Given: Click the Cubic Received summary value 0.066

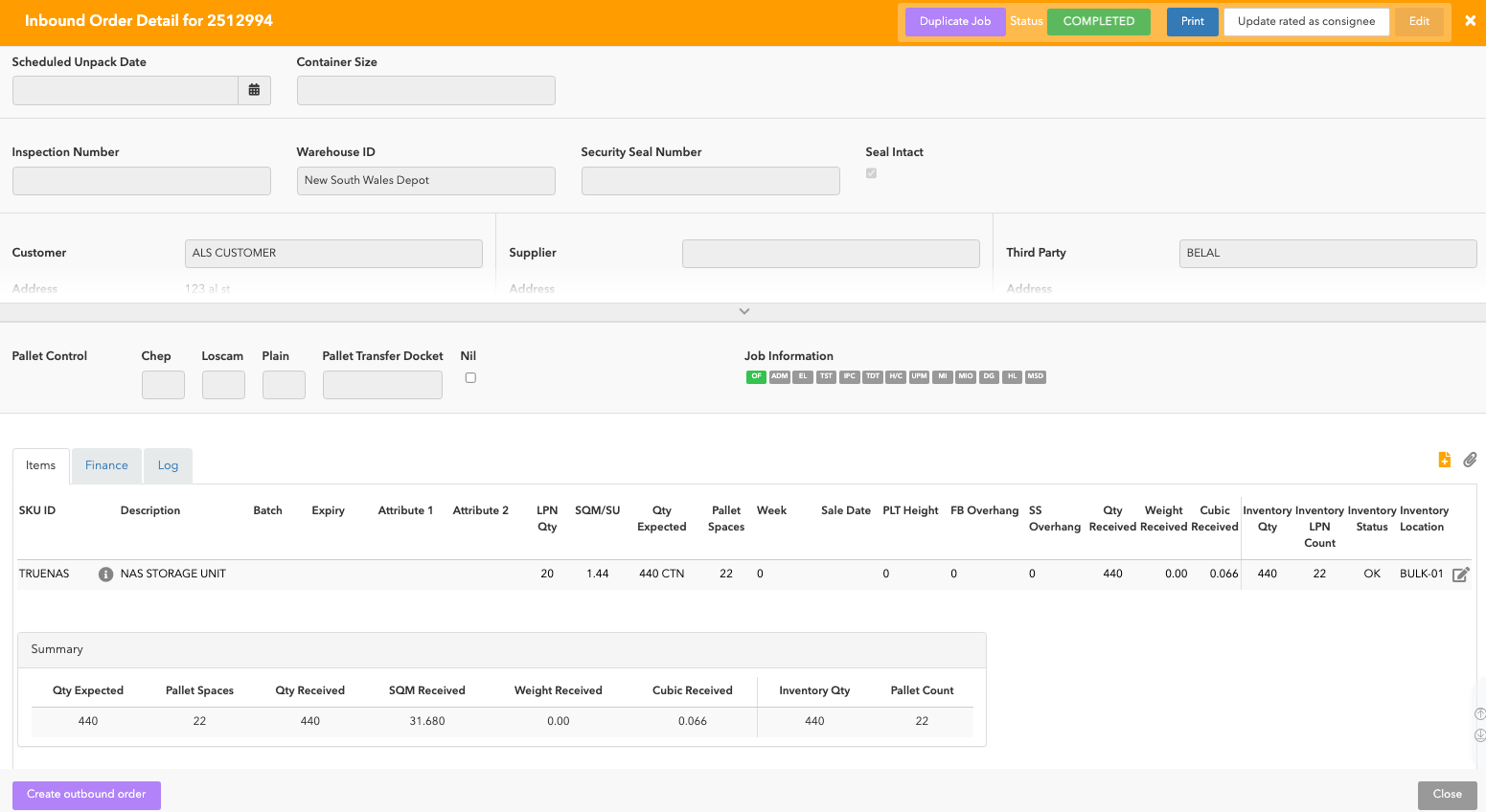Looking at the screenshot, I should (x=693, y=722).
